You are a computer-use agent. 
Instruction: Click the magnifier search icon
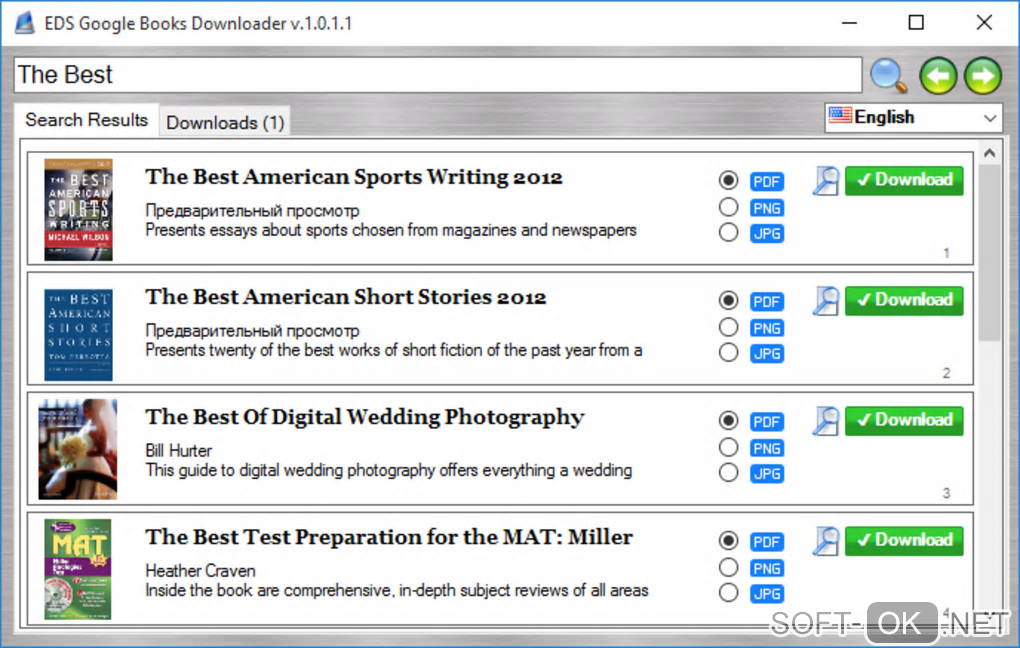tap(889, 75)
